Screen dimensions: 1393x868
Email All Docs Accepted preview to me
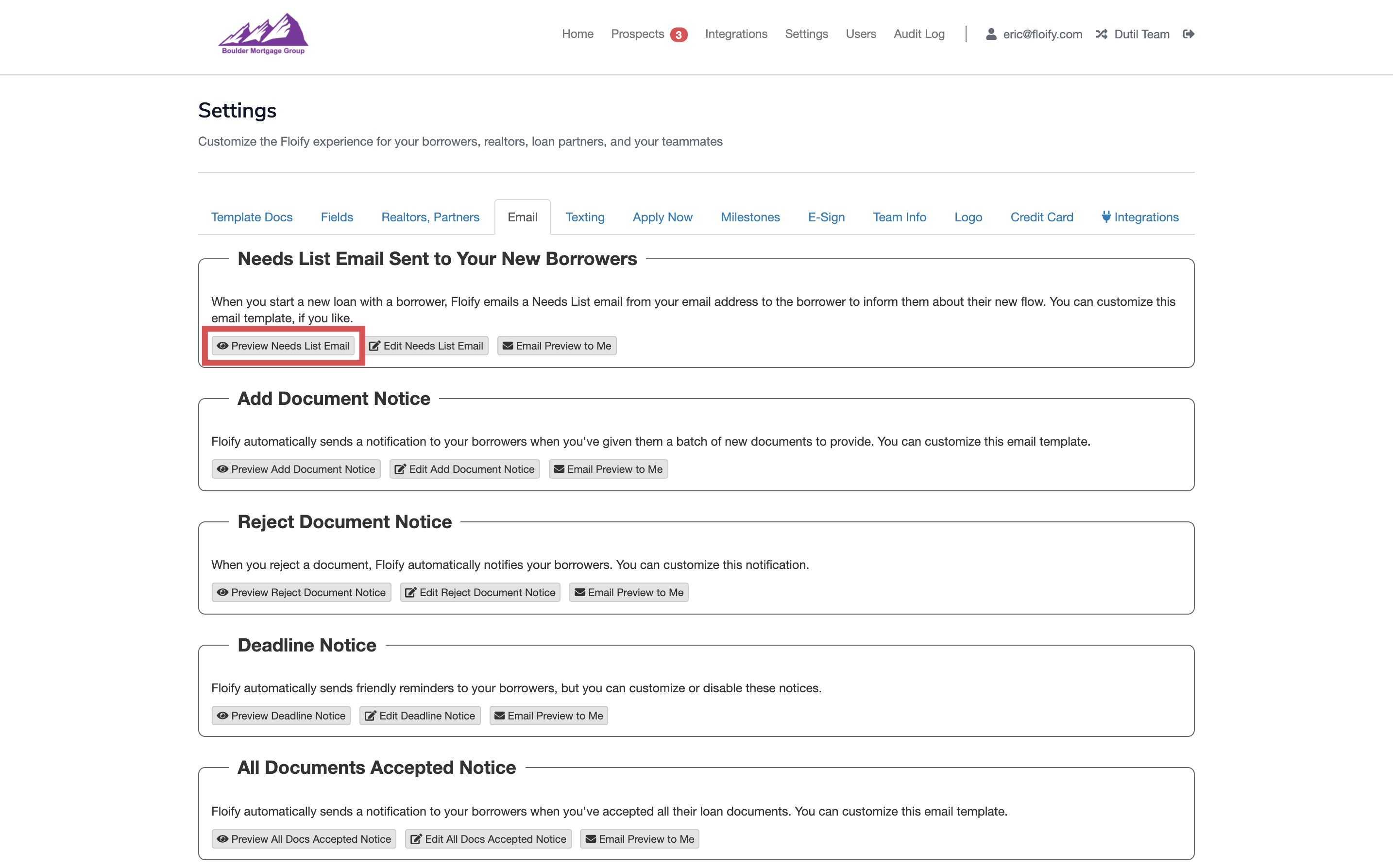point(639,839)
